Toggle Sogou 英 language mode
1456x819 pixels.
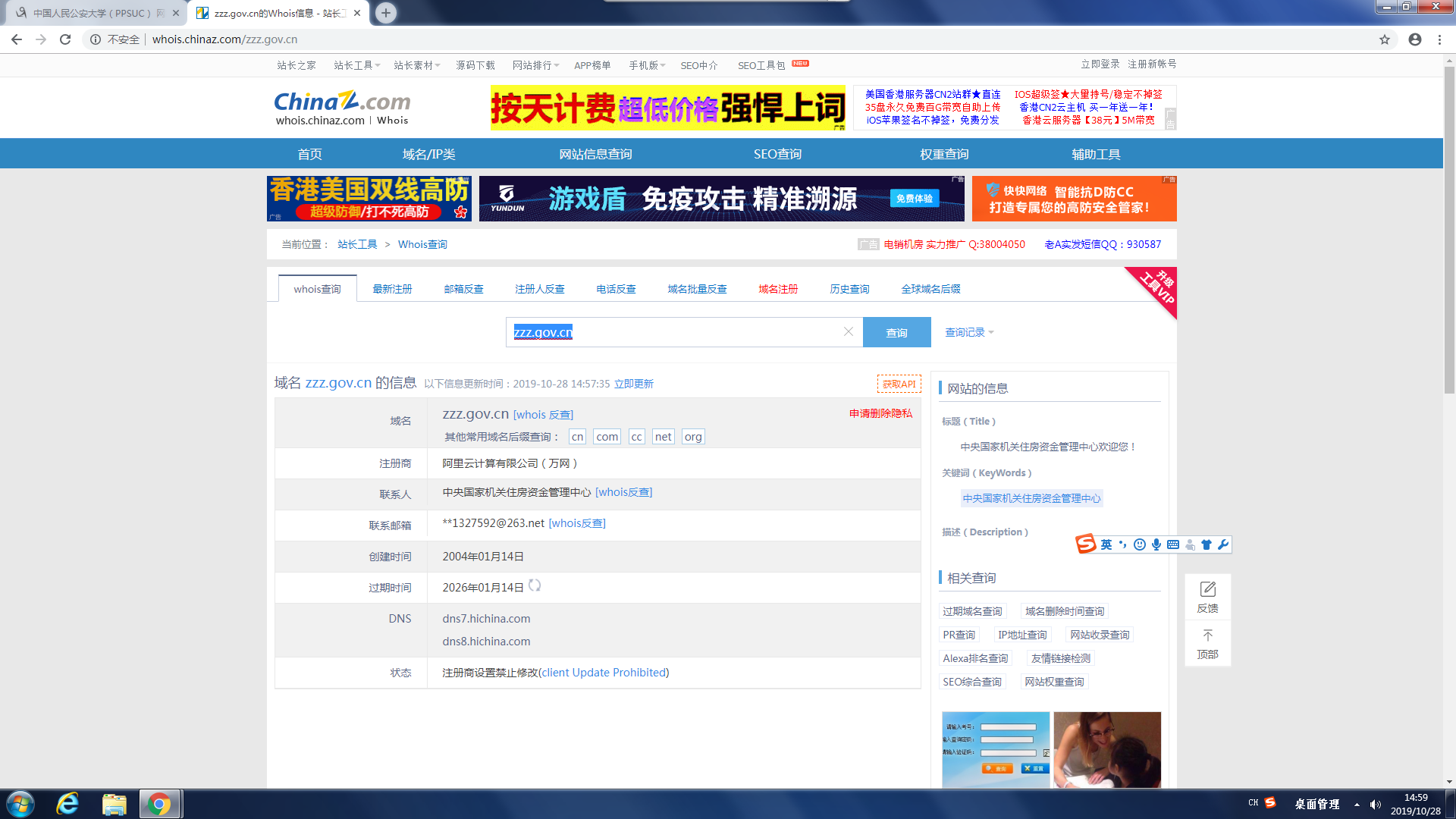click(1106, 544)
